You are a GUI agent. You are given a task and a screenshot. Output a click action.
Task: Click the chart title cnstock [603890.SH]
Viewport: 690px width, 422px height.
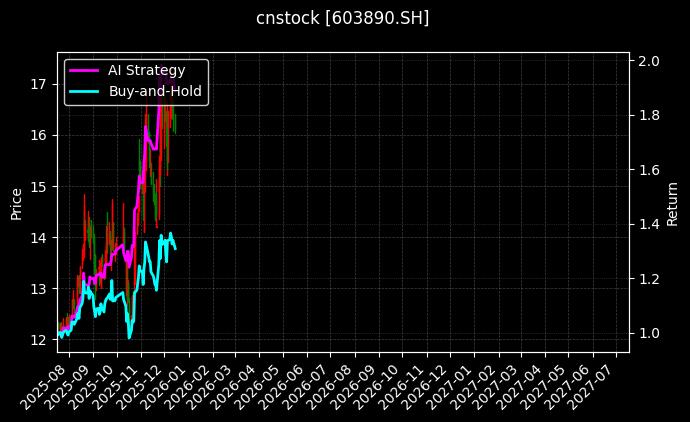tap(343, 19)
